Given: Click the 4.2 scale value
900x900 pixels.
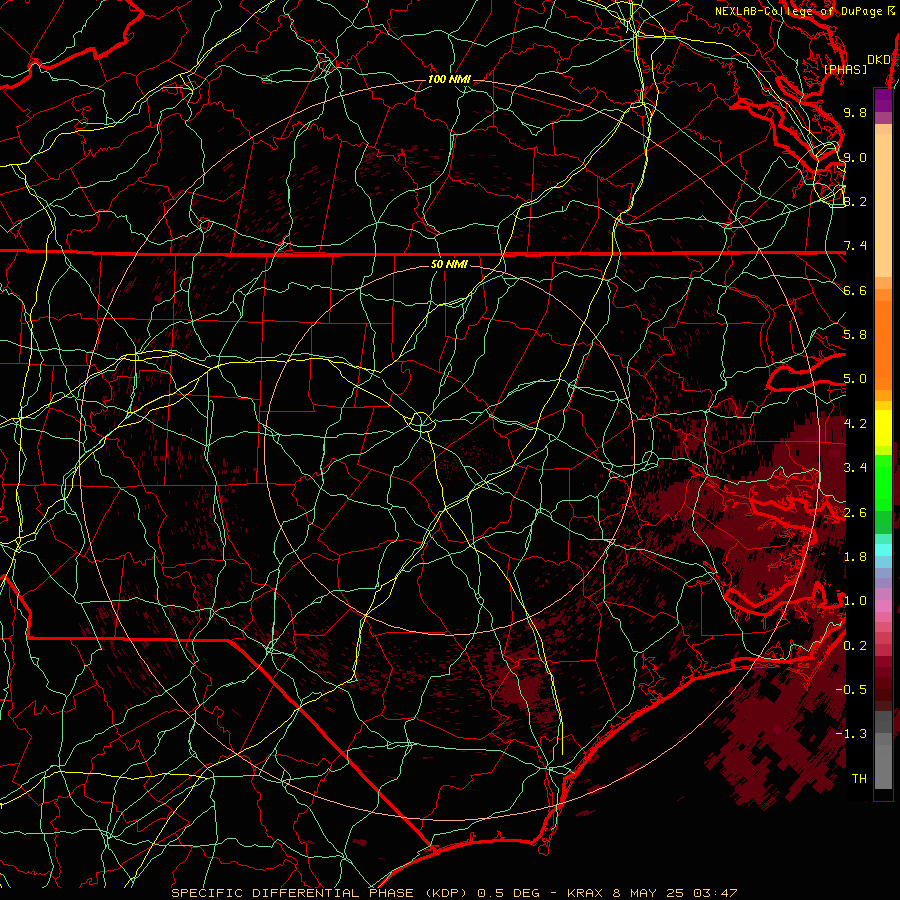Looking at the screenshot, I should [855, 423].
